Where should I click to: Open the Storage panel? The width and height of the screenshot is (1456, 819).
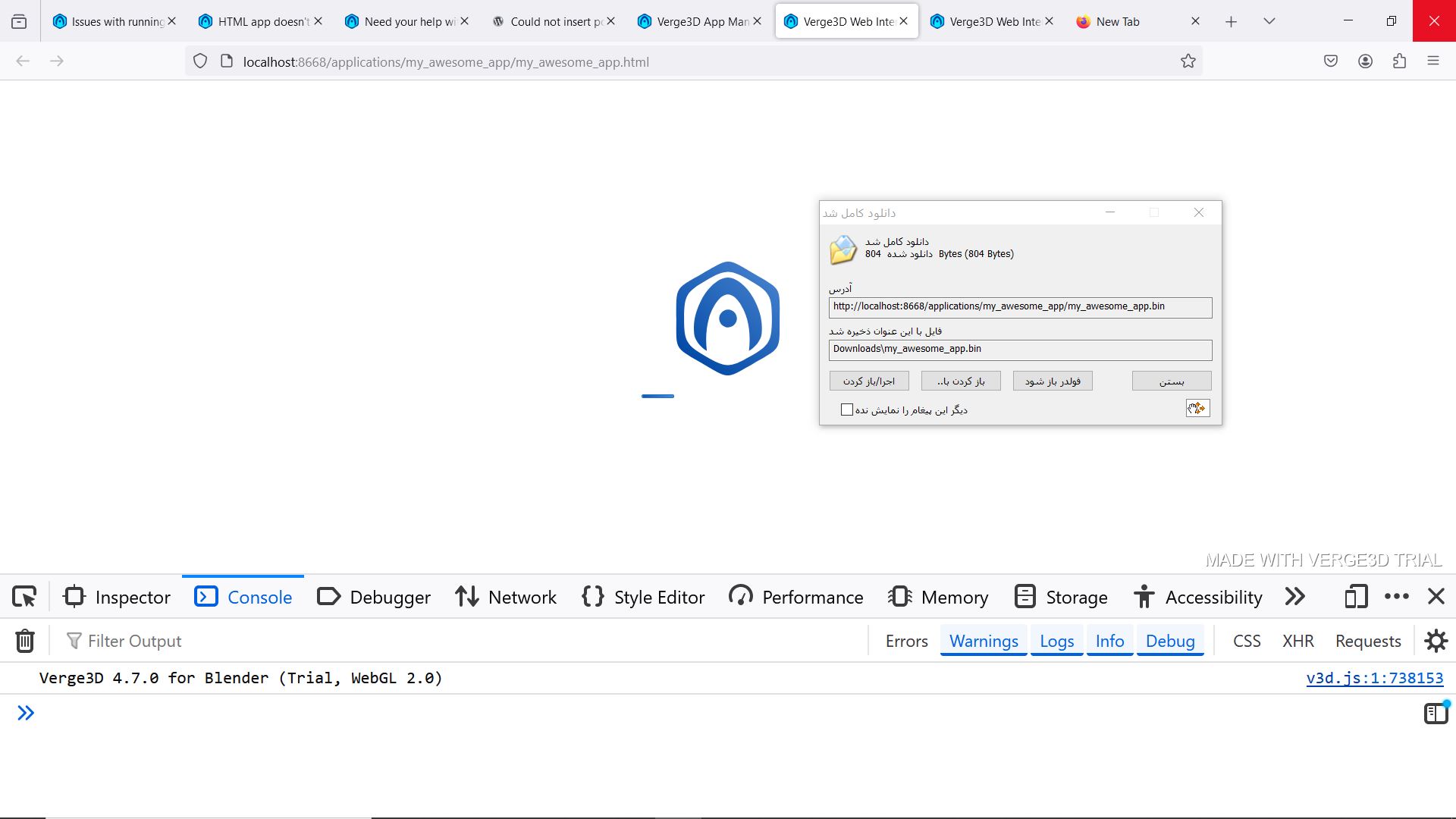[x=1061, y=598]
